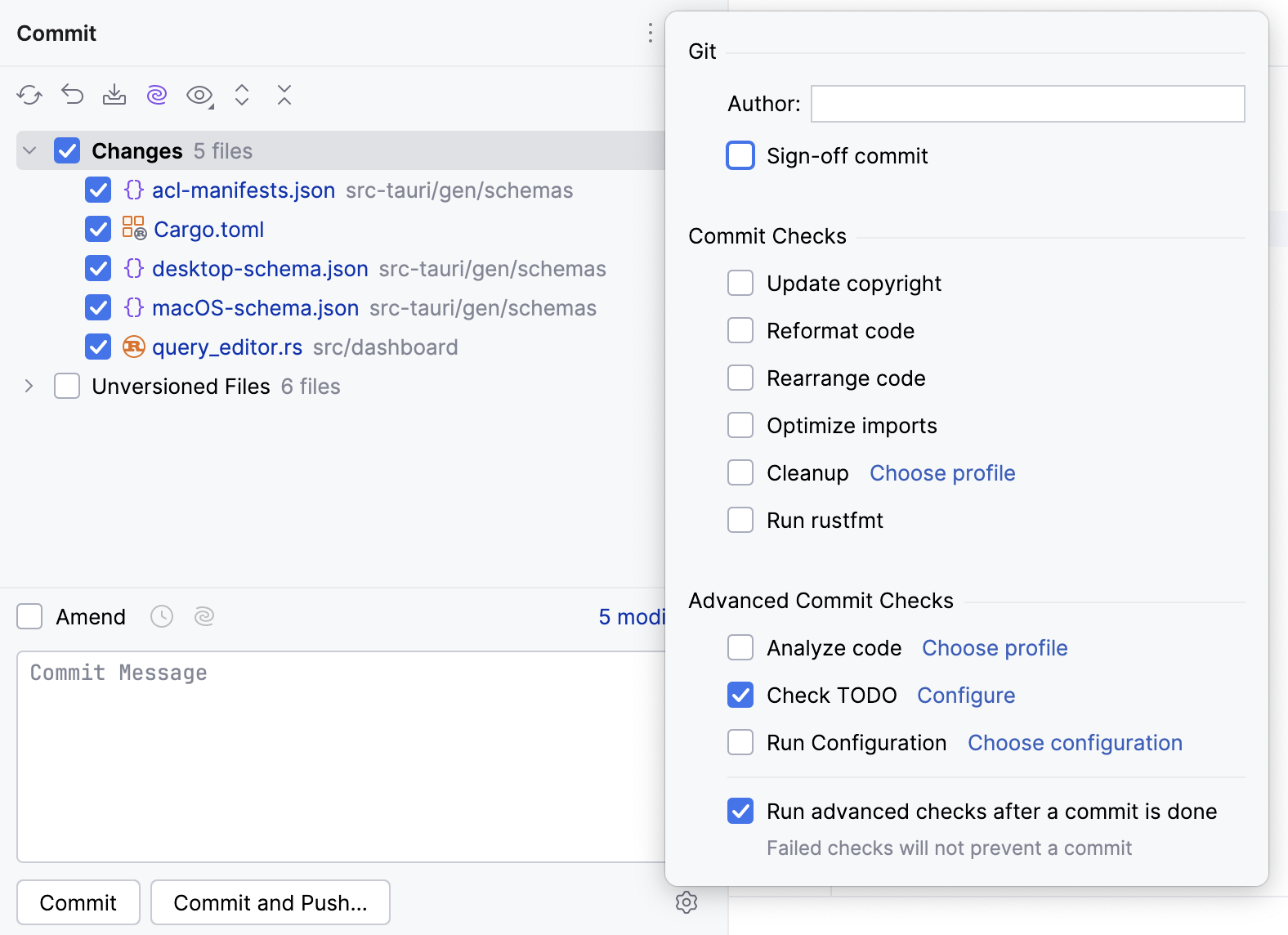Enable the Run rustfmt checkbox
1288x935 pixels.
740,521
